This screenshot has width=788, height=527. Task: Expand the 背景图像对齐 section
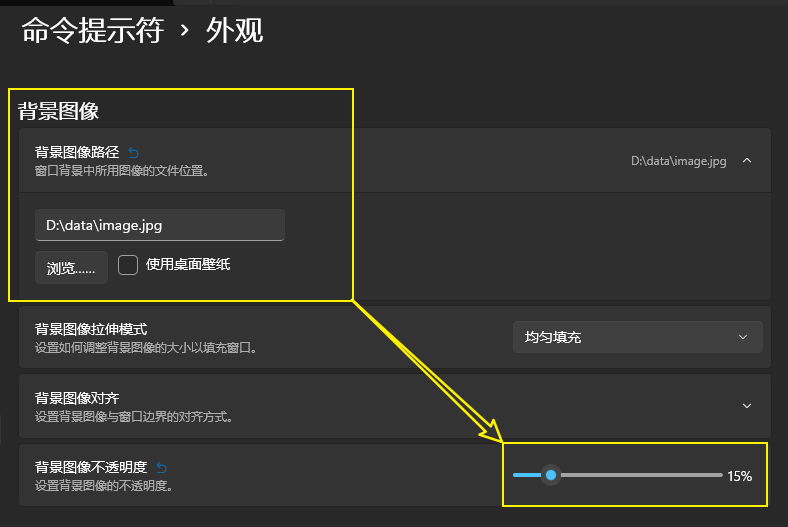[x=746, y=405]
